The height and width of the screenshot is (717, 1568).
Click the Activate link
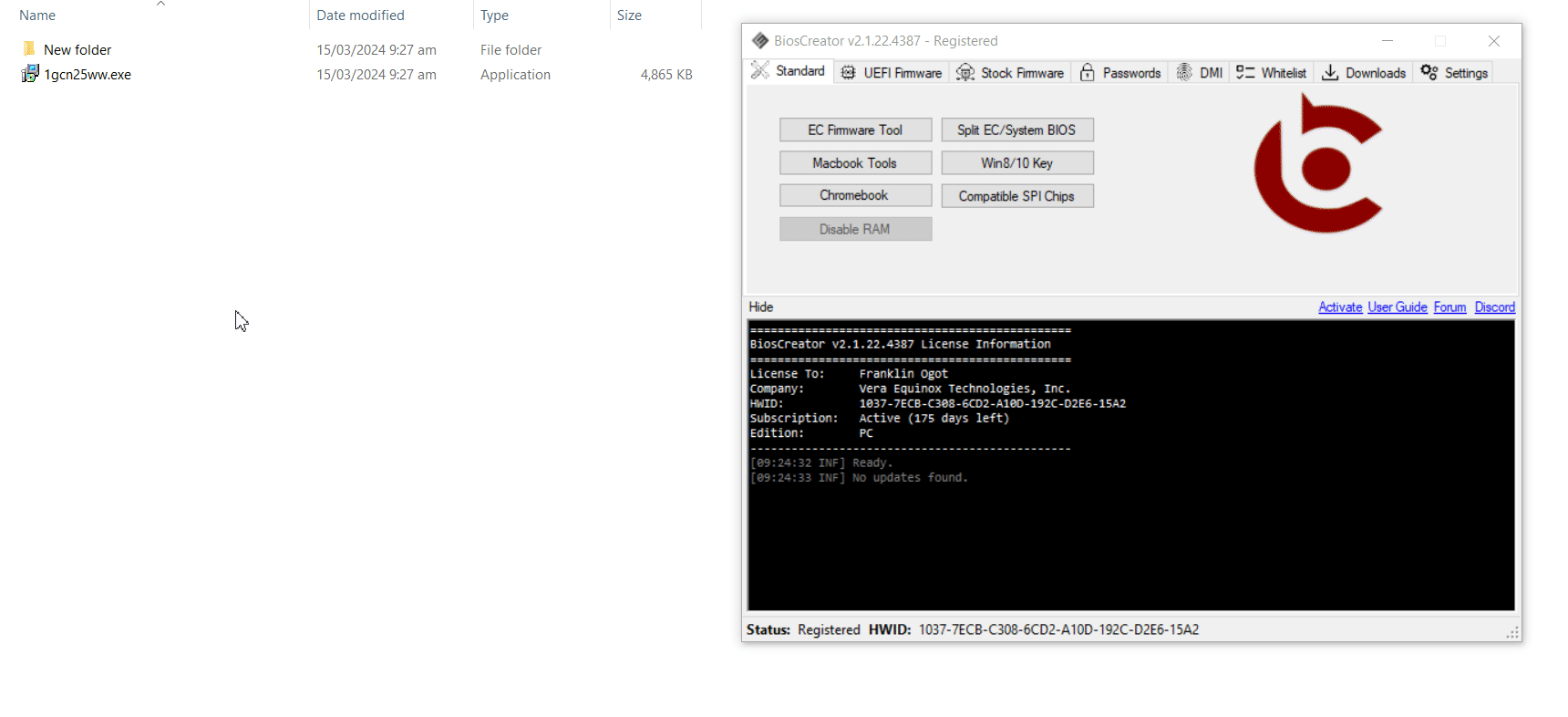1340,307
